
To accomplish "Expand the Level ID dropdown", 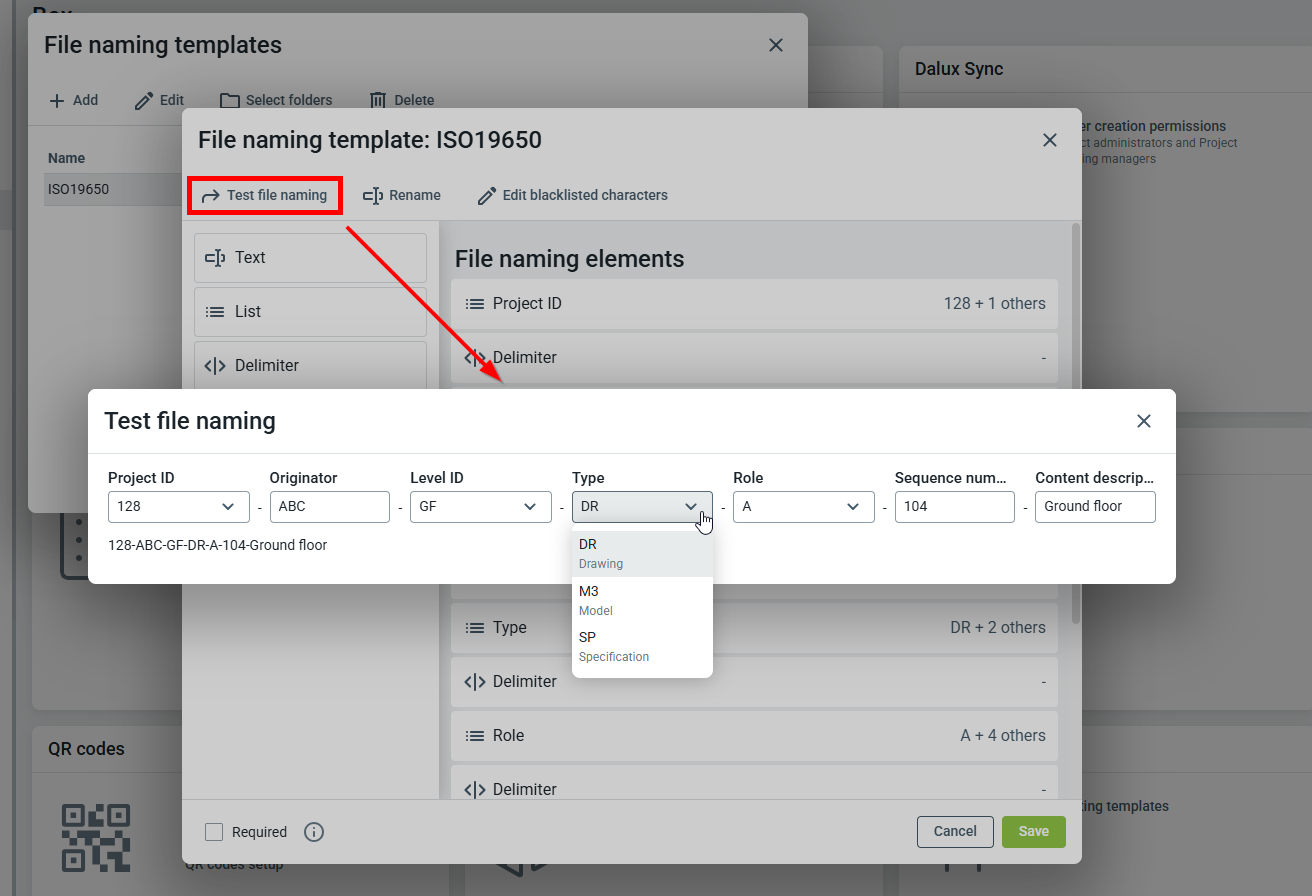I will (481, 507).
